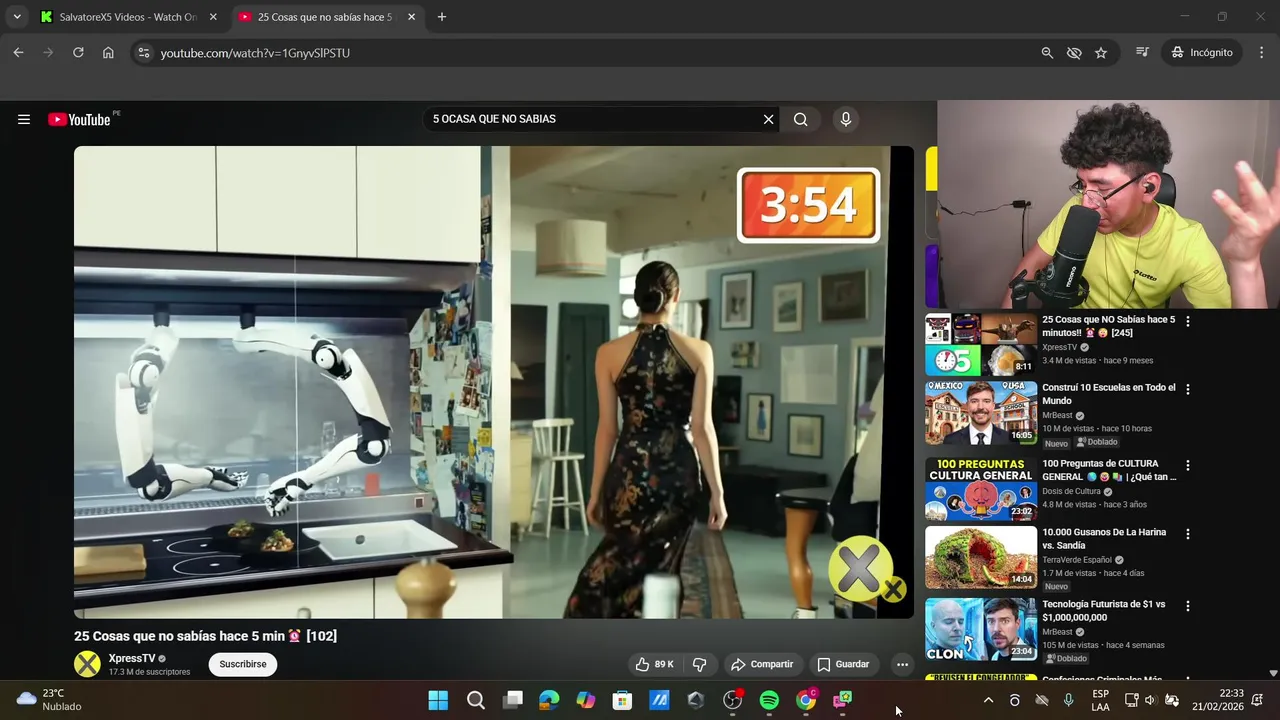Open Task View on the taskbar
Viewport: 1280px width, 720px height.
pos(513,701)
